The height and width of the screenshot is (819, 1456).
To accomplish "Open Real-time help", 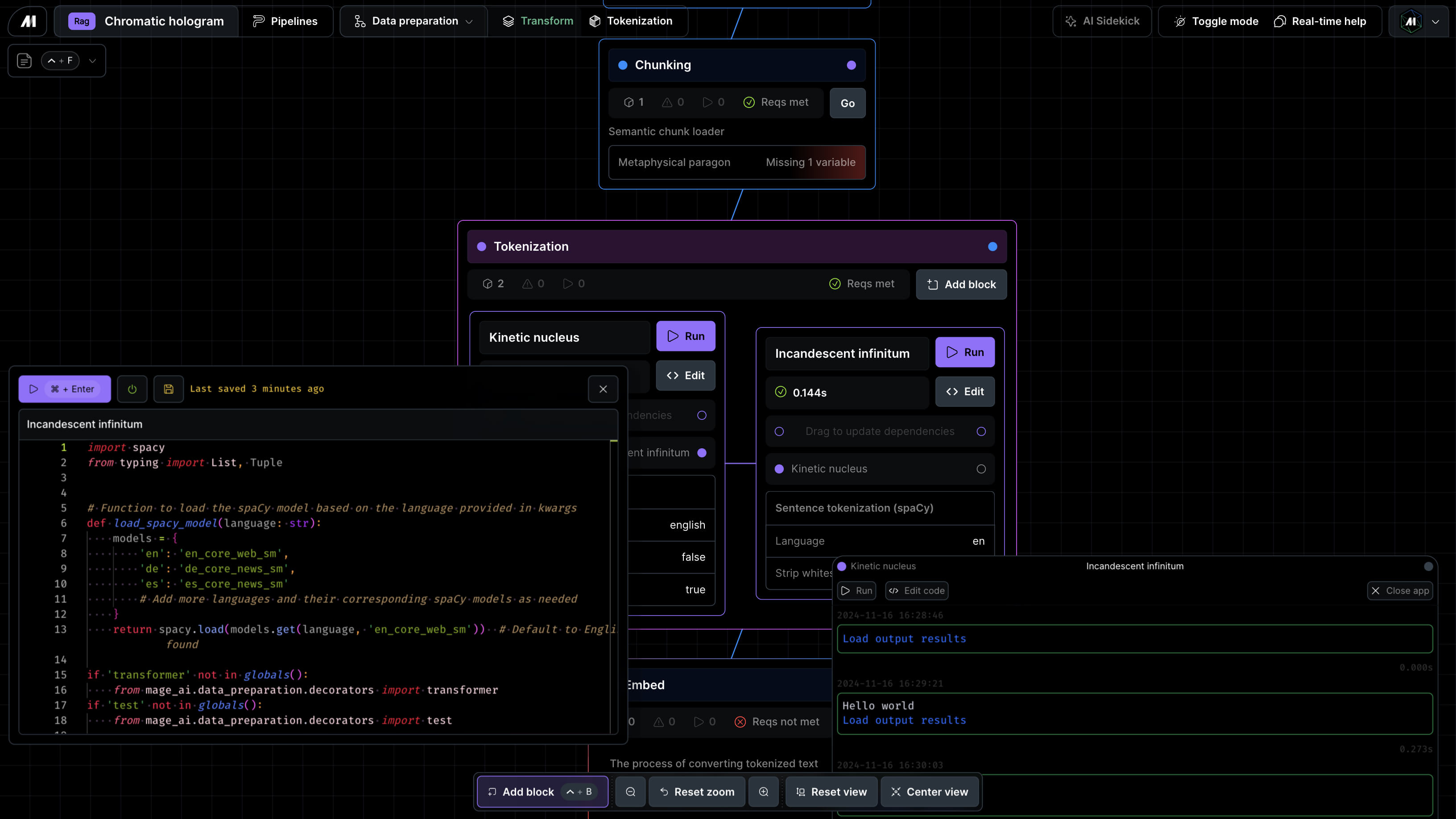I will click(x=1320, y=21).
